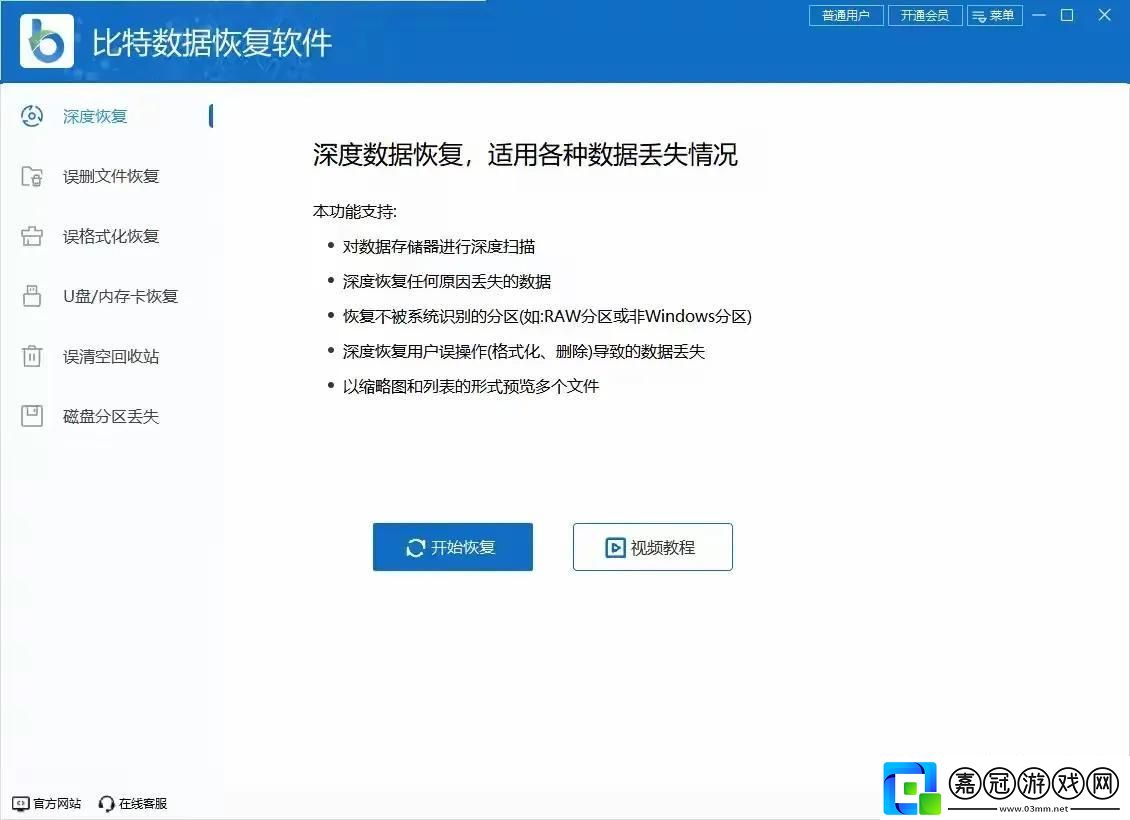Close the recovery software window

coord(1104,15)
